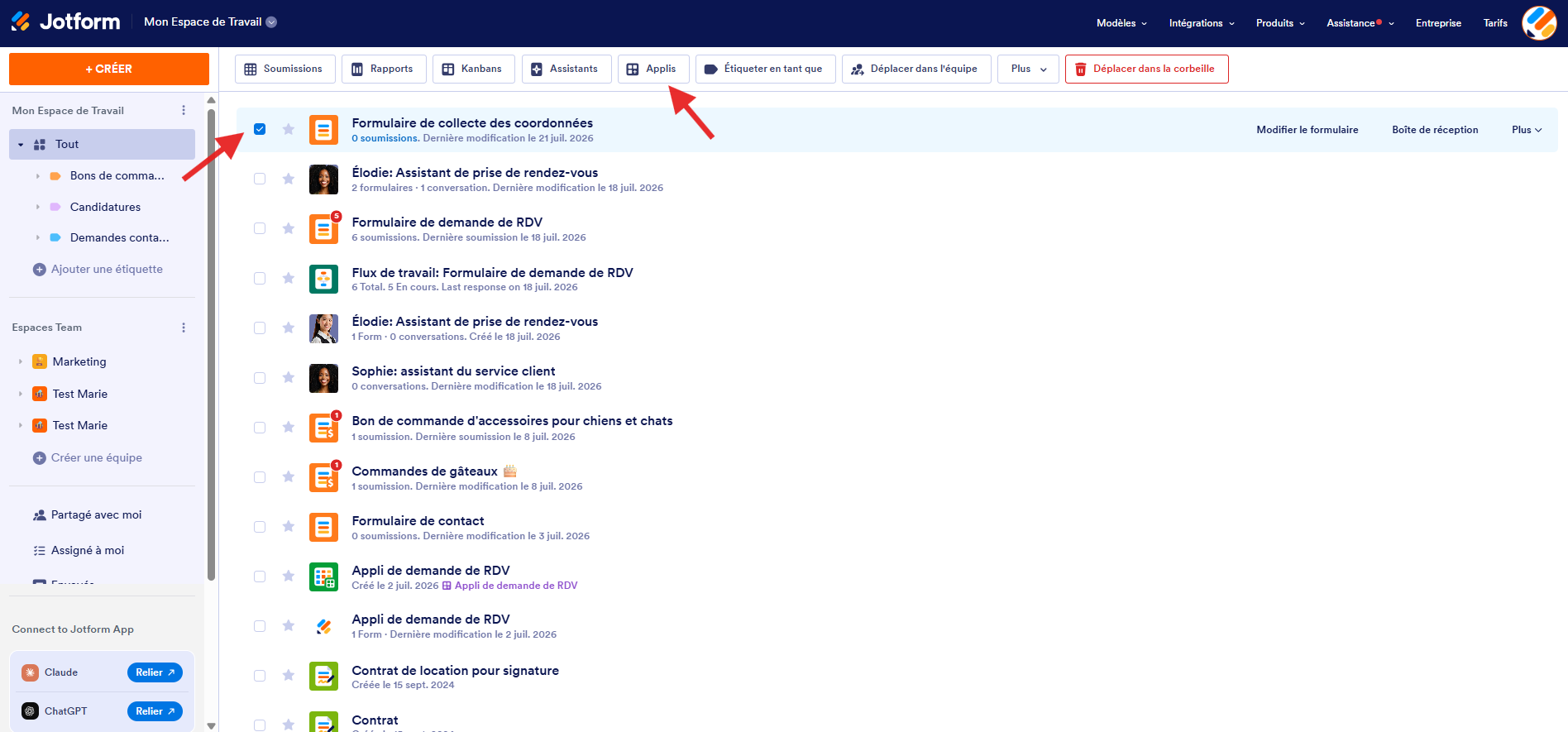1568x732 pixels.
Task: Select Tout in the workspace sidebar
Action: point(102,144)
